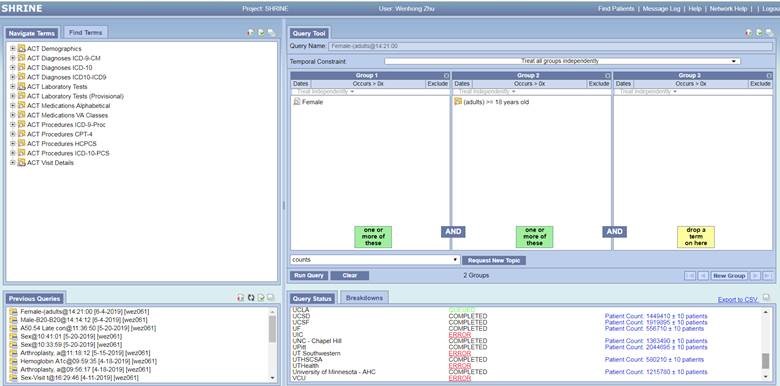Expand the ACT Demographics tree node
This screenshot has height=386, width=780.
tap(13, 49)
